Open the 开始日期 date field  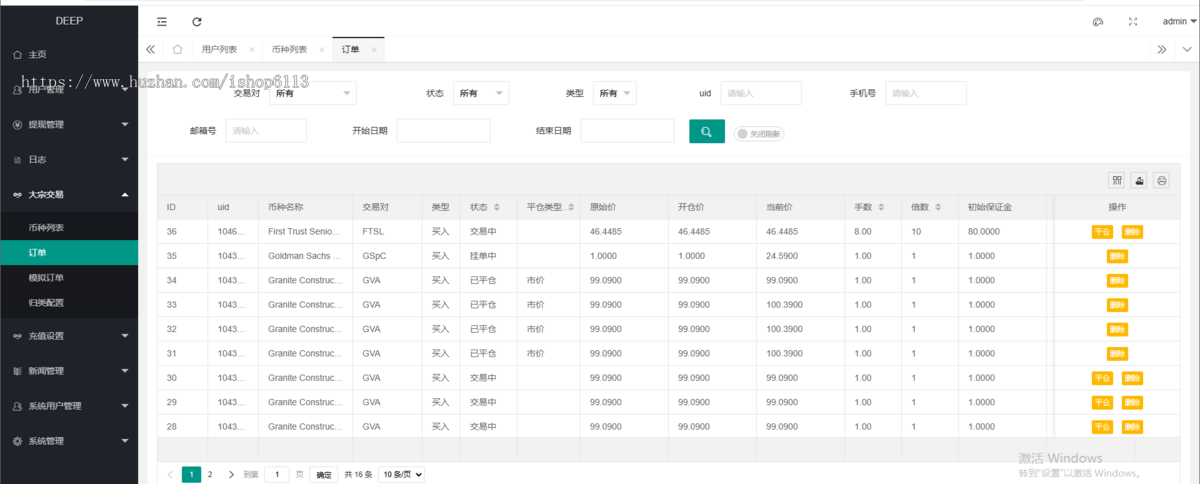444,131
